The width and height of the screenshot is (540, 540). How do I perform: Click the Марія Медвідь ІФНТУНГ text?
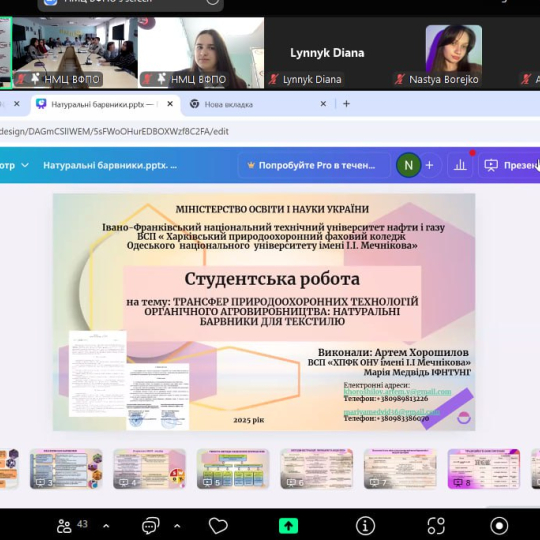[417, 372]
